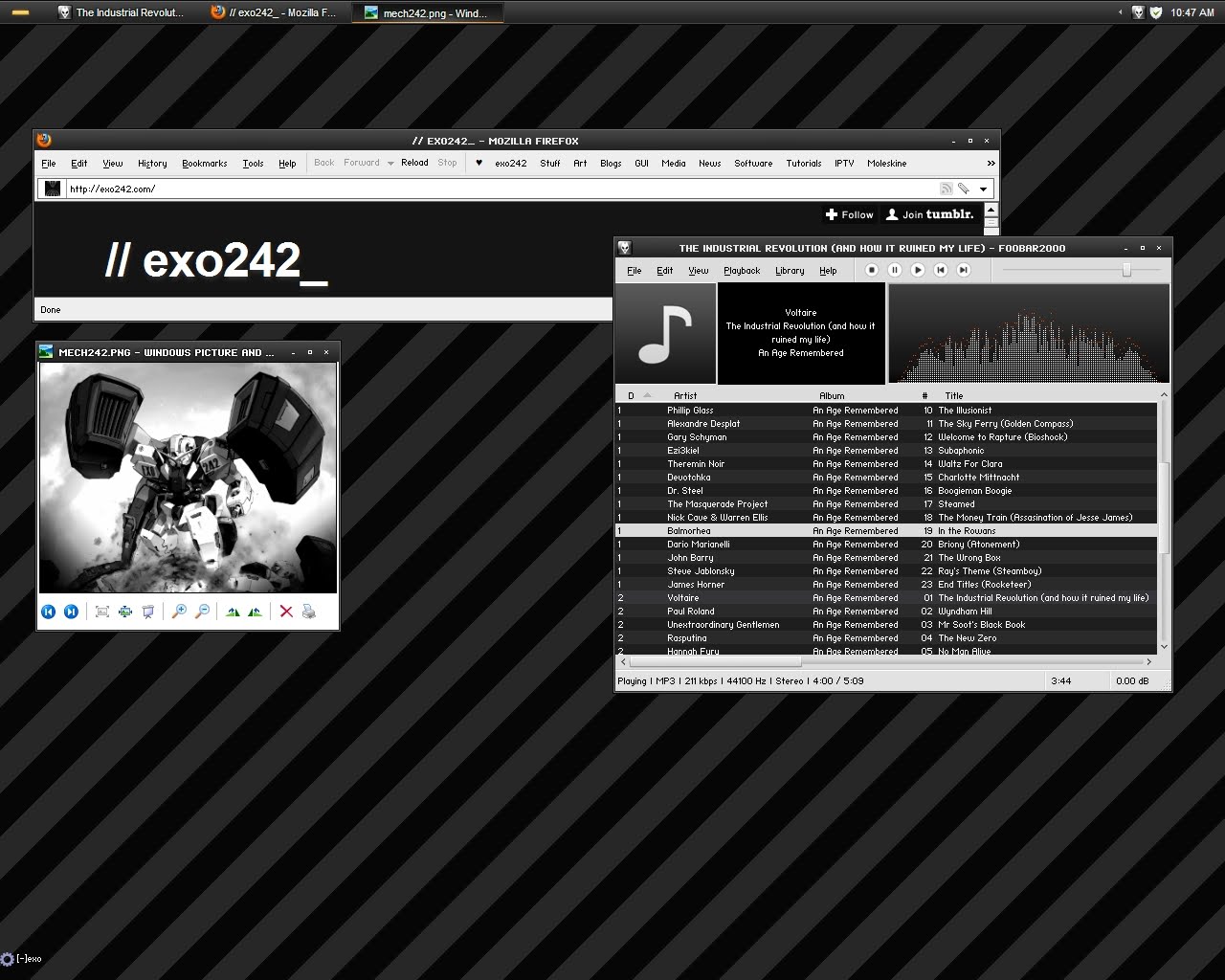
Task: Select Voltaire track in playlist
Action: 886,598
